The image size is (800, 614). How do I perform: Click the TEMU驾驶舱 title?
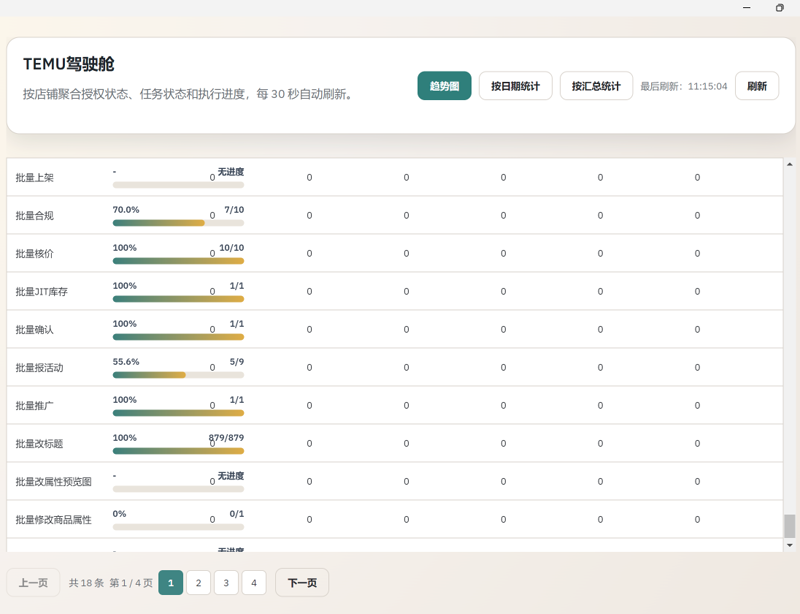68,64
